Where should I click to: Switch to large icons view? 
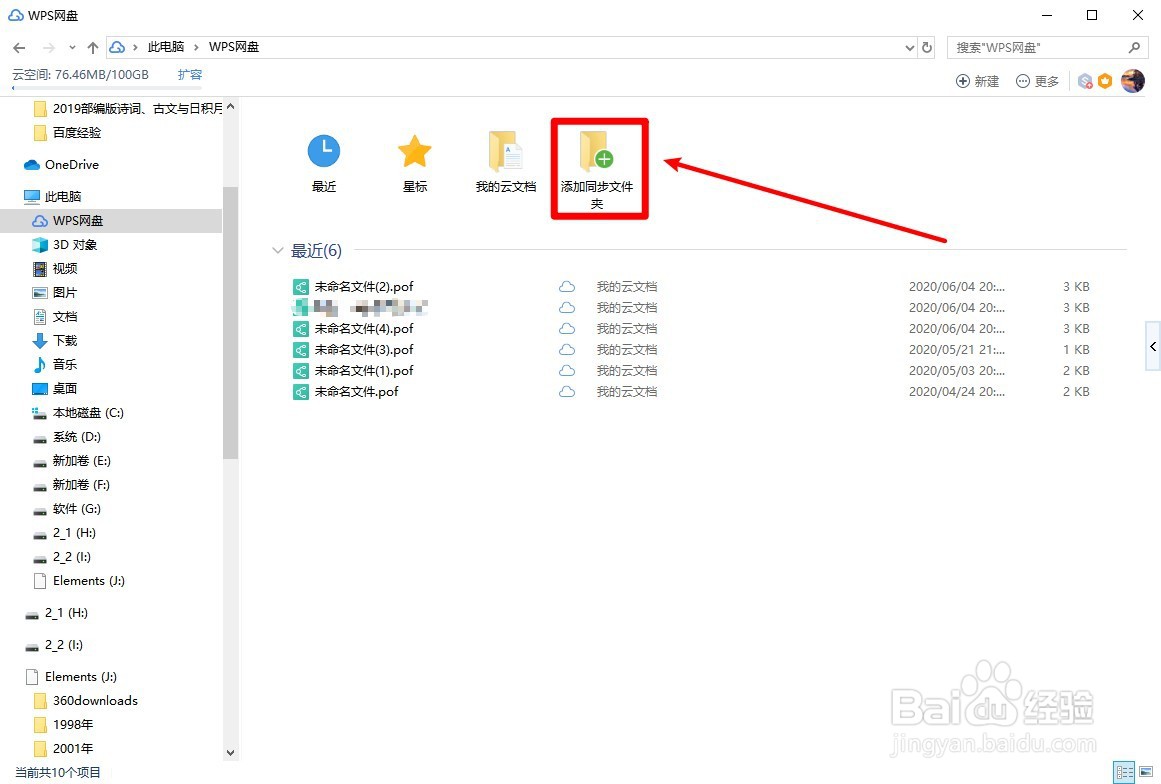(x=1146, y=771)
